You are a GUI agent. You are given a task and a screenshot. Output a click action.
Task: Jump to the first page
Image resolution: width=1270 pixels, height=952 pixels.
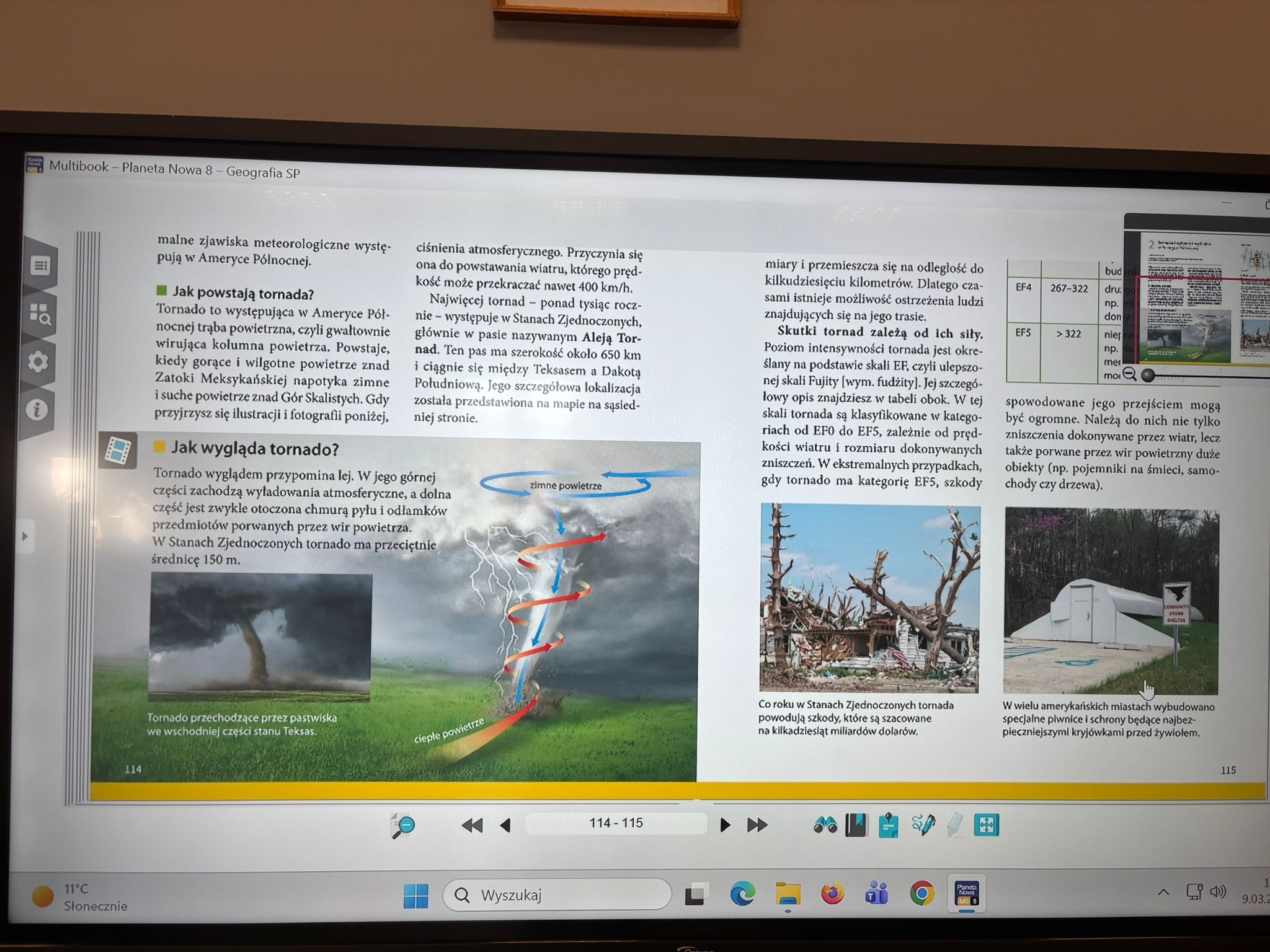(x=472, y=825)
